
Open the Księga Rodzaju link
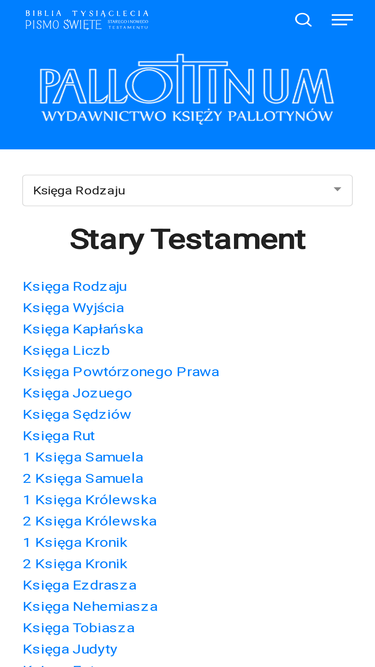click(x=75, y=287)
